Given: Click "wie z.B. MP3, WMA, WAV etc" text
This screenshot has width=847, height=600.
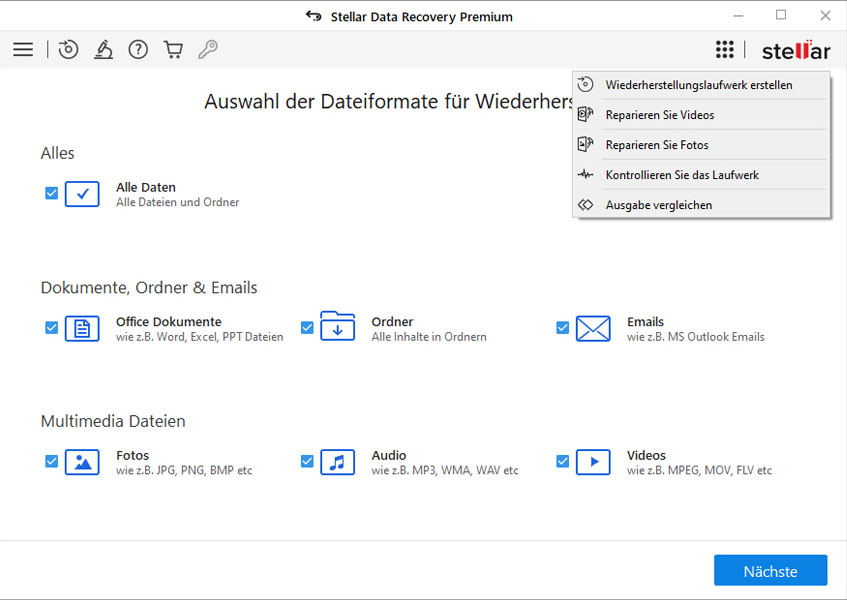Looking at the screenshot, I should [445, 470].
